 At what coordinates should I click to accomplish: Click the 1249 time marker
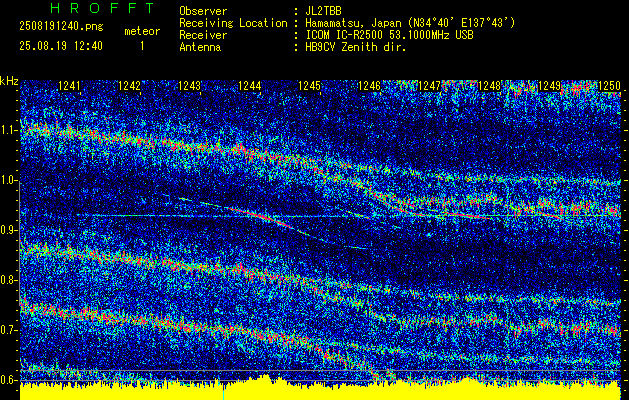click(549, 86)
